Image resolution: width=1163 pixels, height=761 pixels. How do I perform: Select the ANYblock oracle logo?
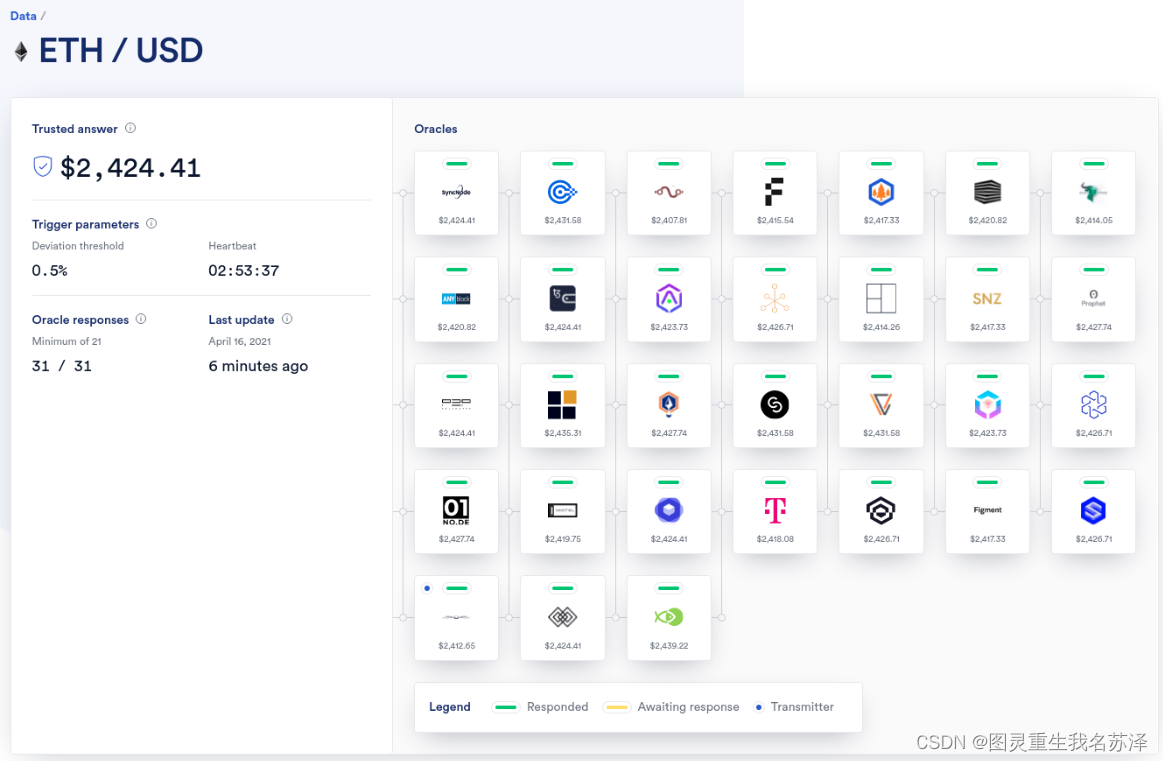coord(456,299)
